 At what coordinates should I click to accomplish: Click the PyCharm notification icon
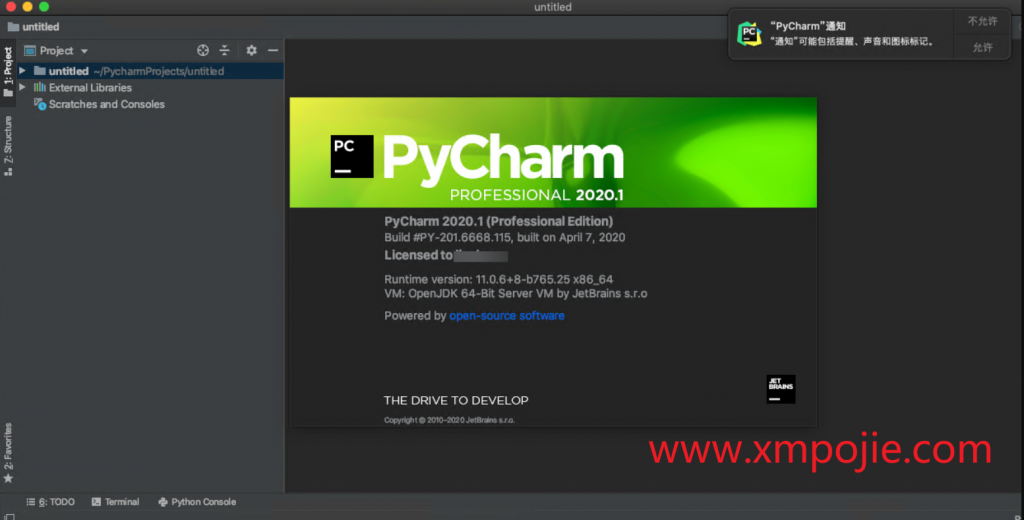click(749, 33)
